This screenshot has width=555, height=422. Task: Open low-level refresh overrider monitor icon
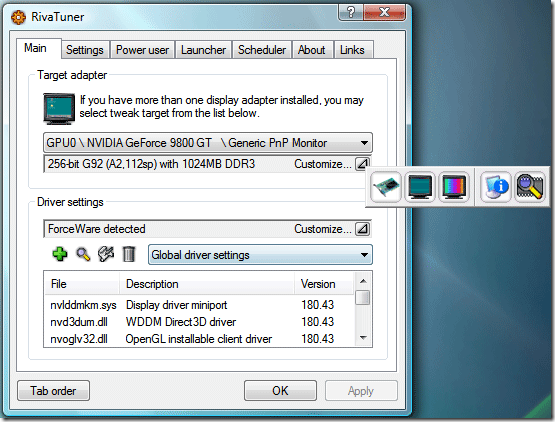coord(420,187)
